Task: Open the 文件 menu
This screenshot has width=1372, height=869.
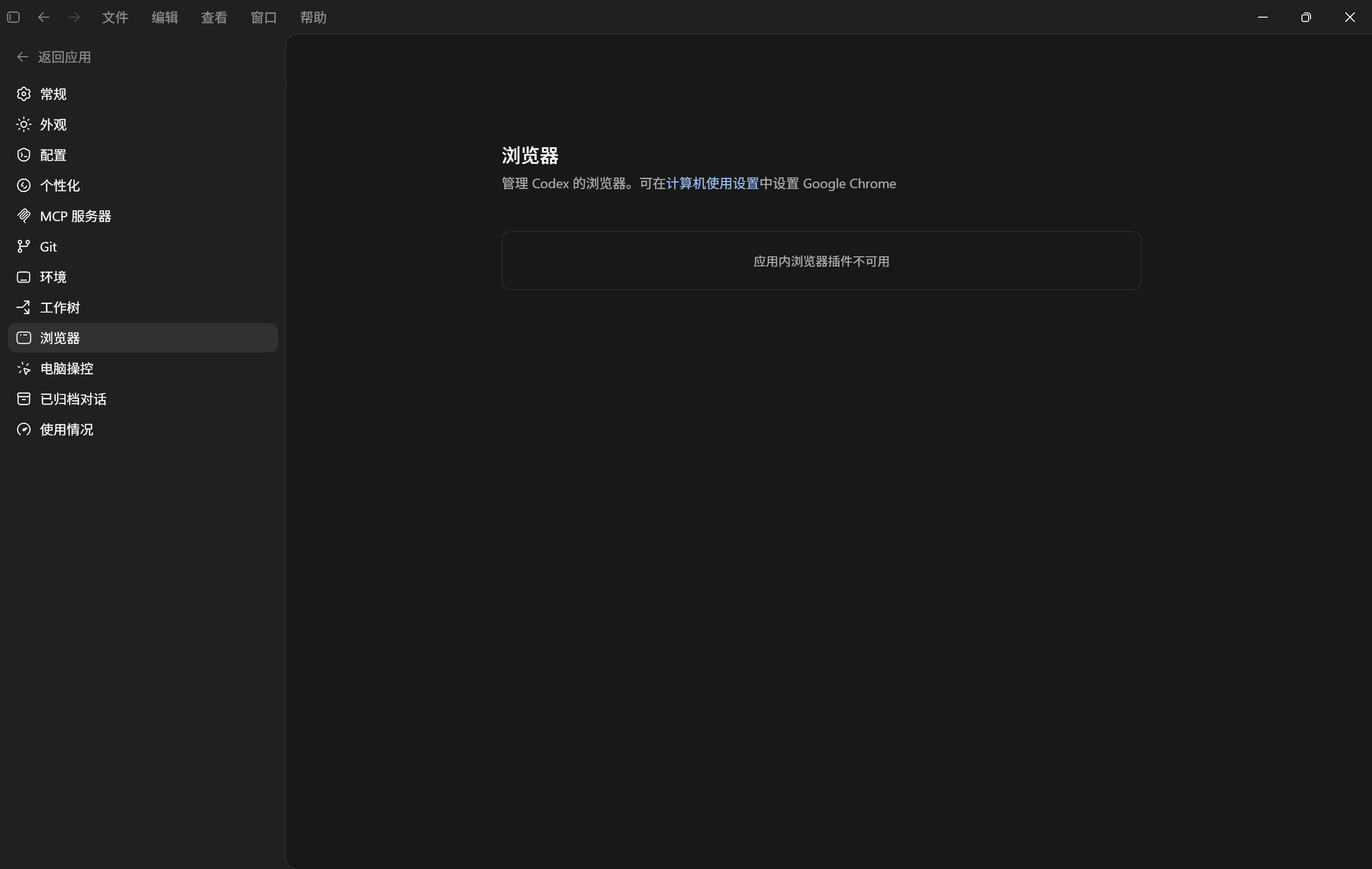Action: click(x=115, y=17)
